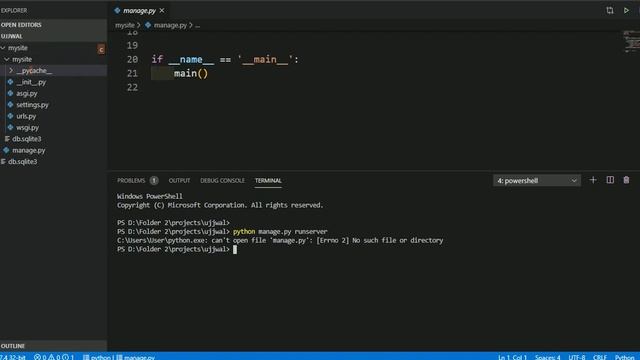Change the UTF-8 encoding in status bar
Image resolution: width=640 pixels, height=360 pixels.
point(577,357)
